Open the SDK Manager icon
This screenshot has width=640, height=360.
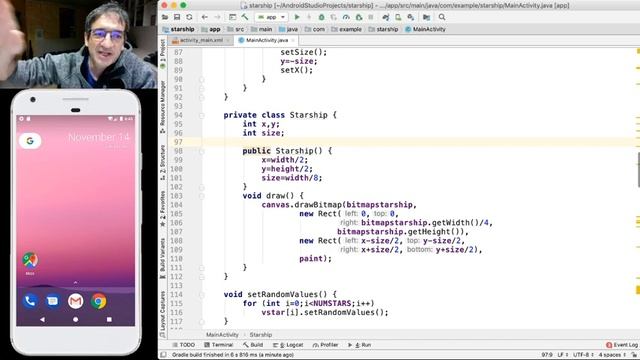click(411, 17)
